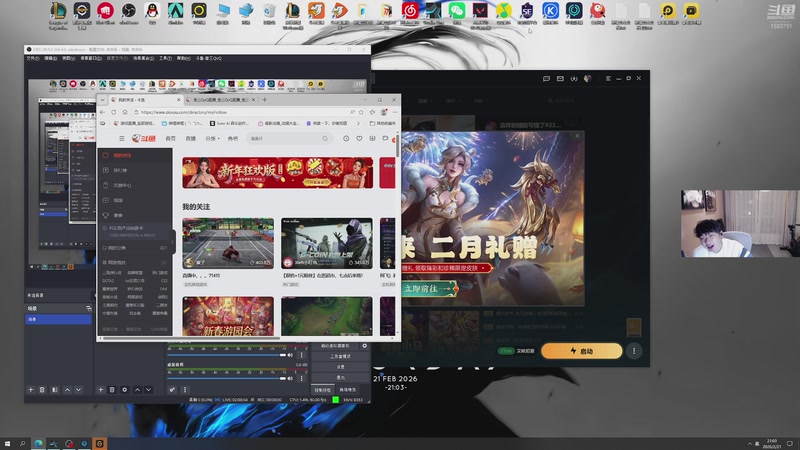Select 直播 in Douyu navigation
Screen dimensions: 800x450
point(191,138)
